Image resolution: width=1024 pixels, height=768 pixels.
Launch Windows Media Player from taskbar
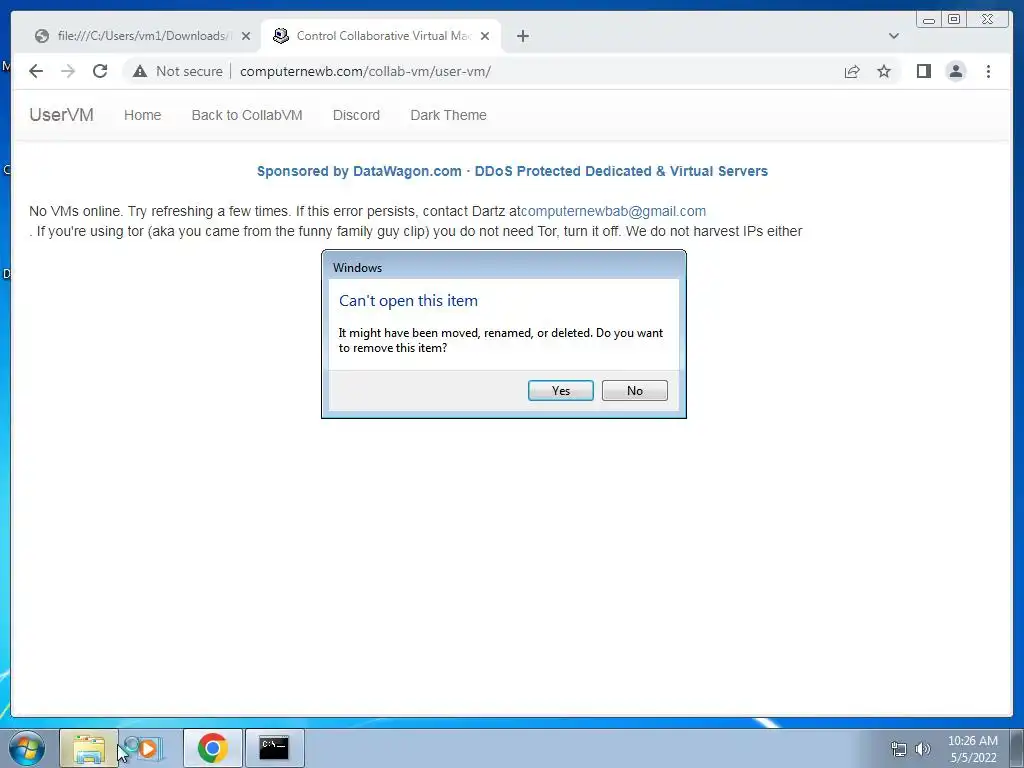tap(148, 748)
